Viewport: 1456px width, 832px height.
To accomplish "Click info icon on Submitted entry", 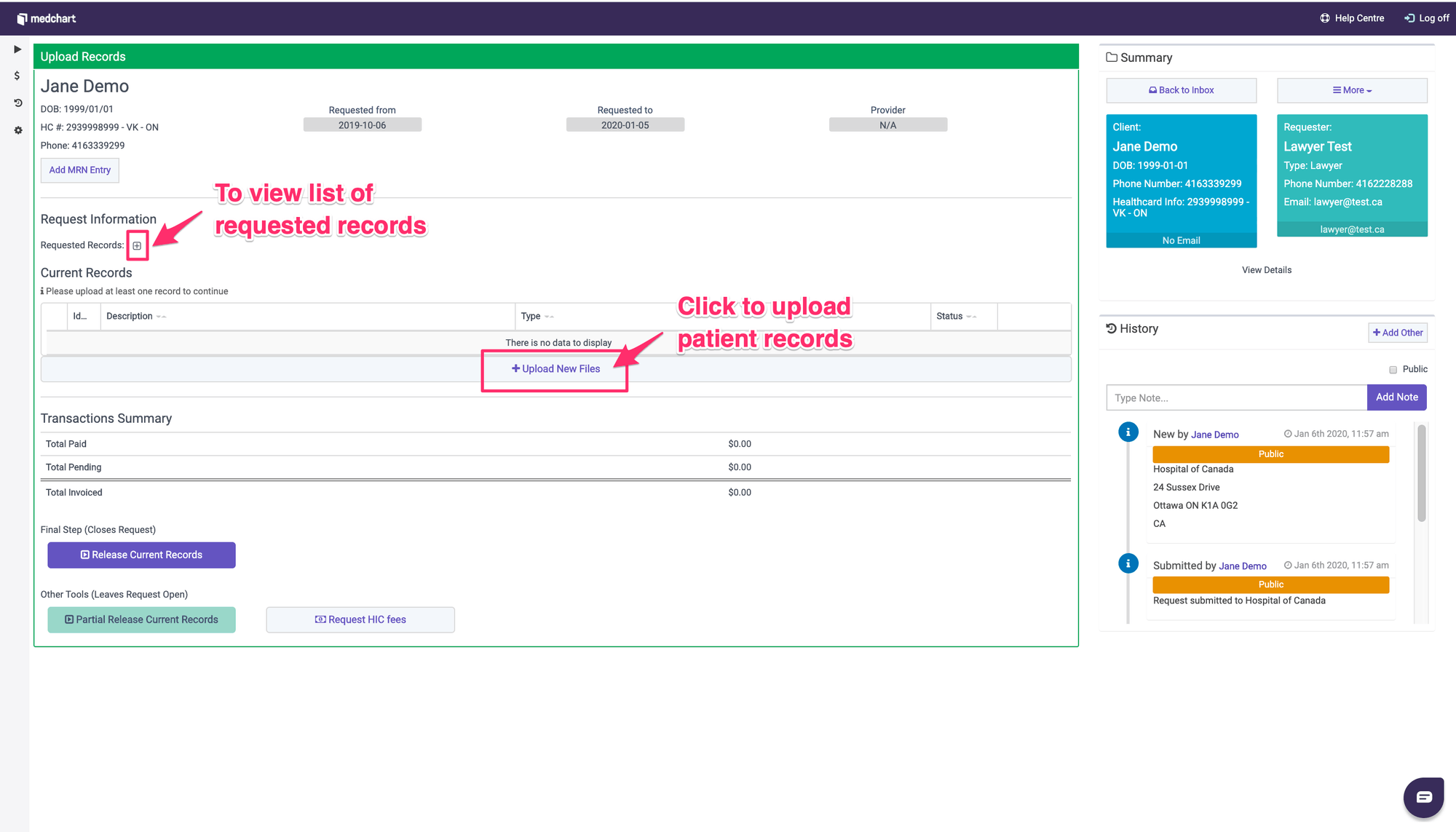I will [1128, 563].
